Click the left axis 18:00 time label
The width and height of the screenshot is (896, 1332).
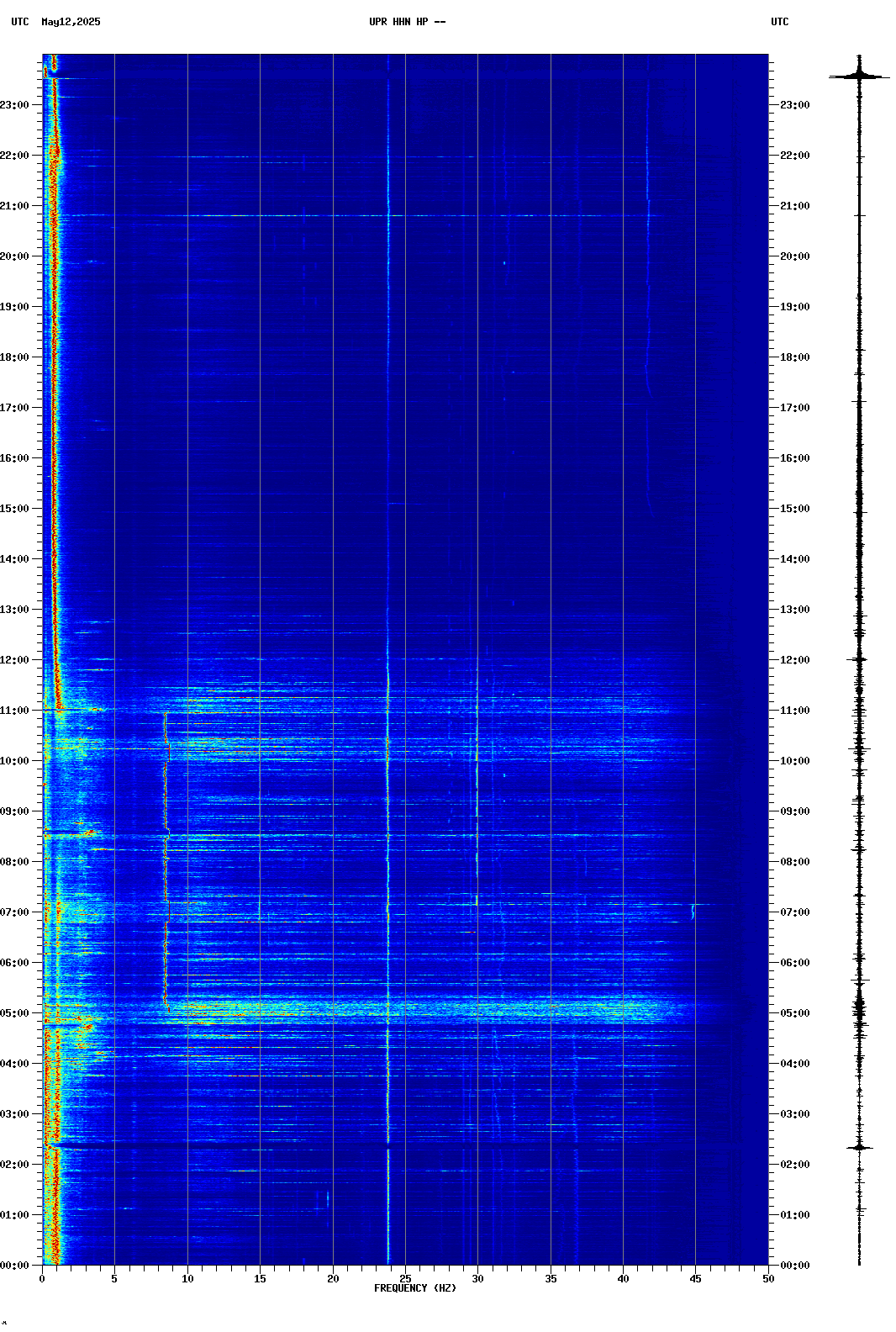[x=14, y=357]
